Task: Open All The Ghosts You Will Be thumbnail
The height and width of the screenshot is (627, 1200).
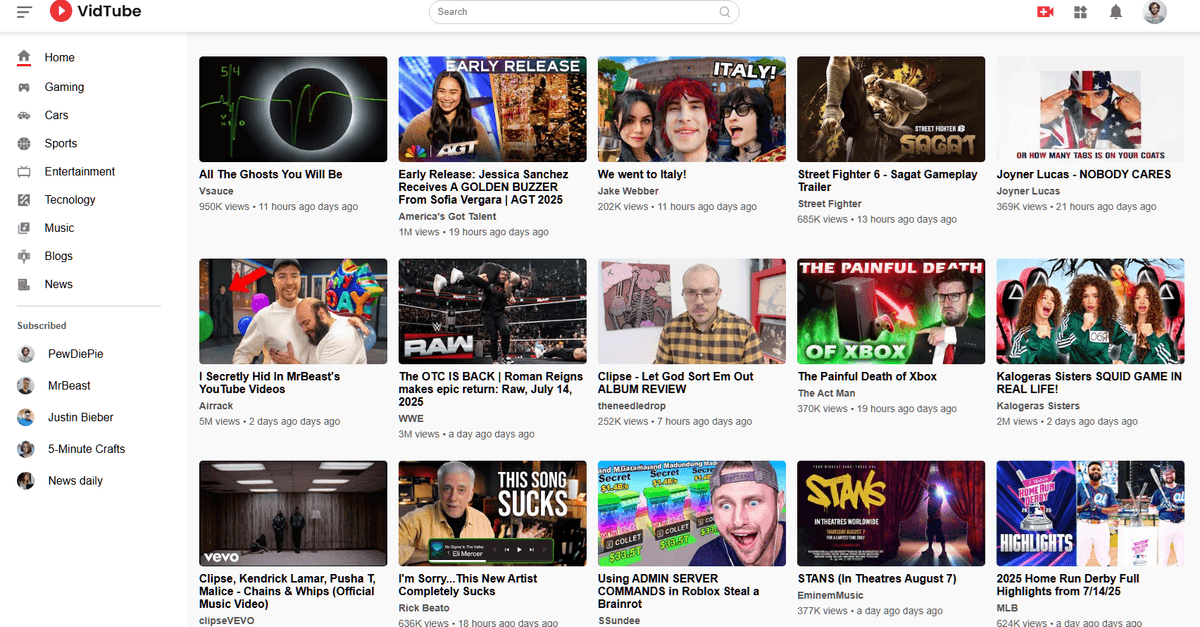Action: pyautogui.click(x=293, y=109)
